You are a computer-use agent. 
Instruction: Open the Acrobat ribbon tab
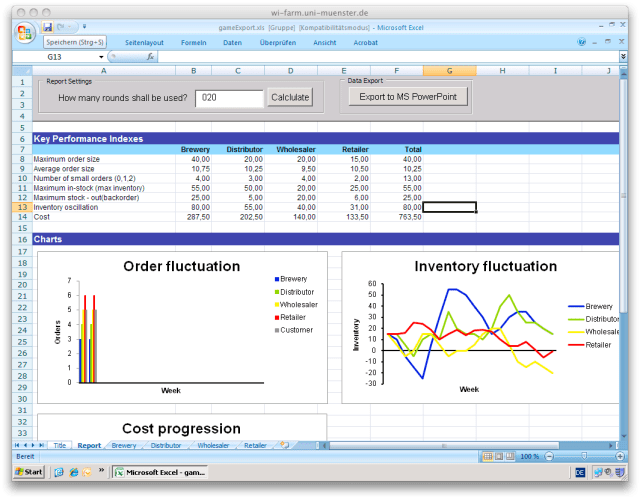tap(365, 42)
